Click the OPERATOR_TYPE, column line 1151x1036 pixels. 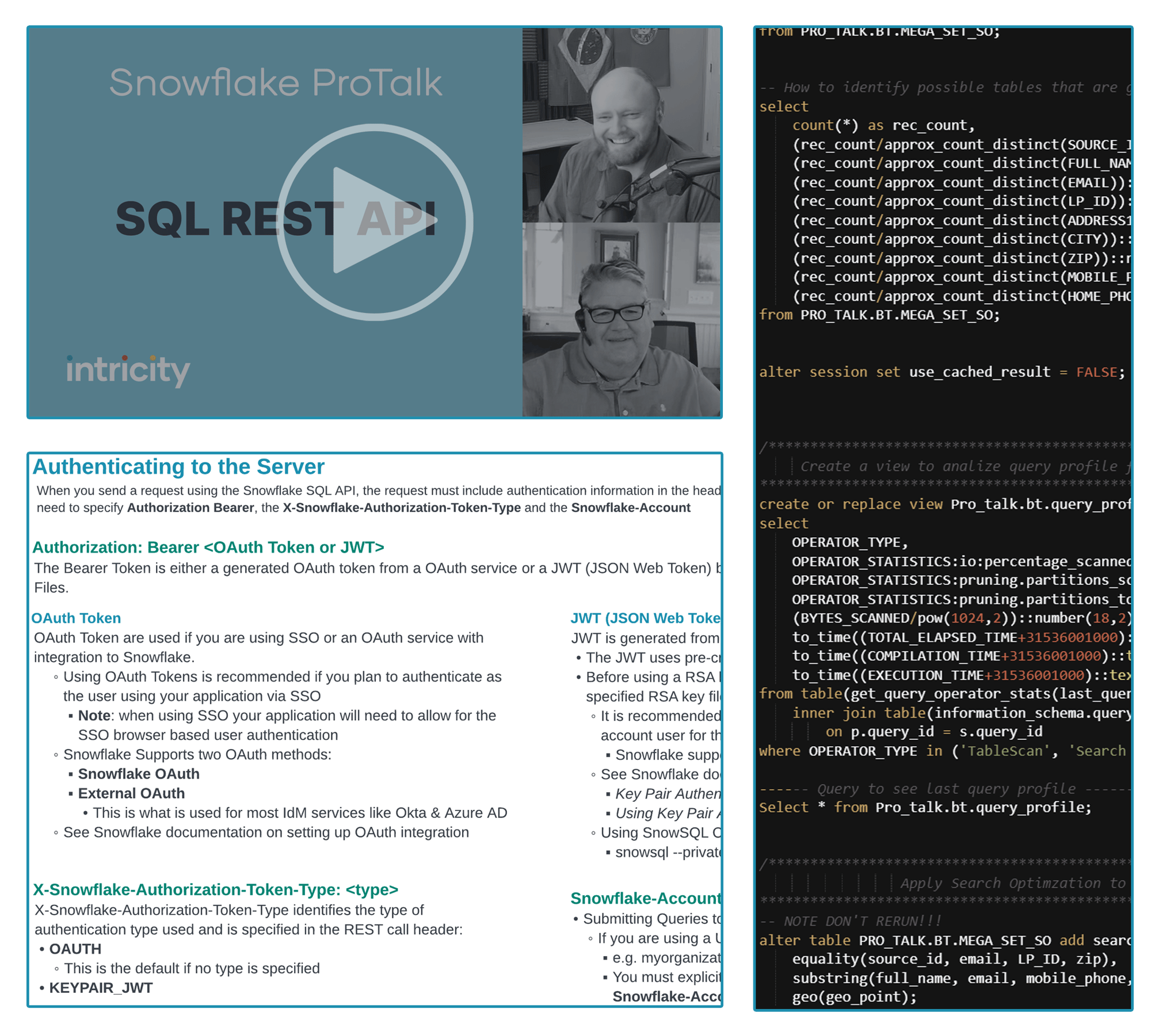(x=849, y=542)
